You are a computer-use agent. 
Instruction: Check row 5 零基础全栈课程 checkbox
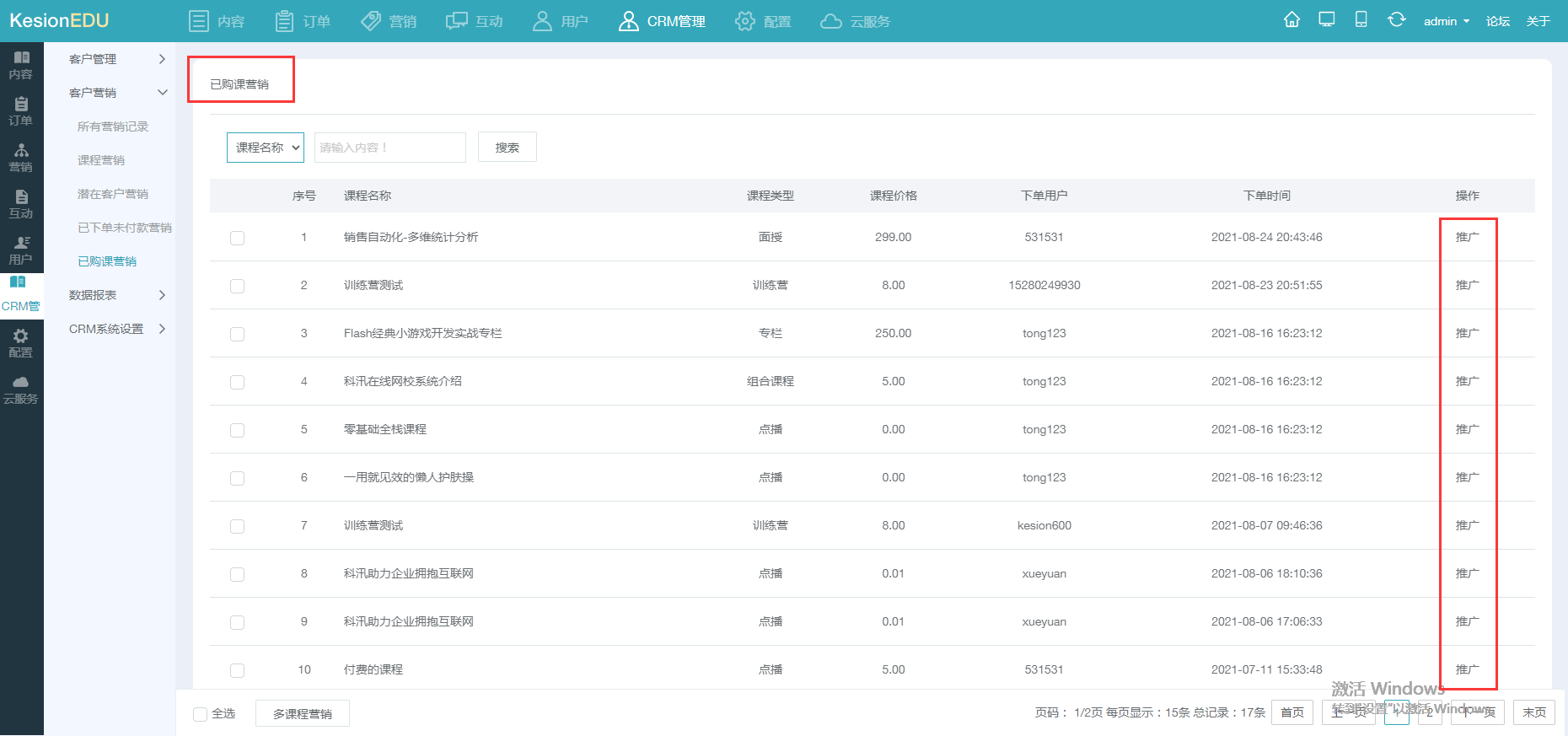[238, 430]
